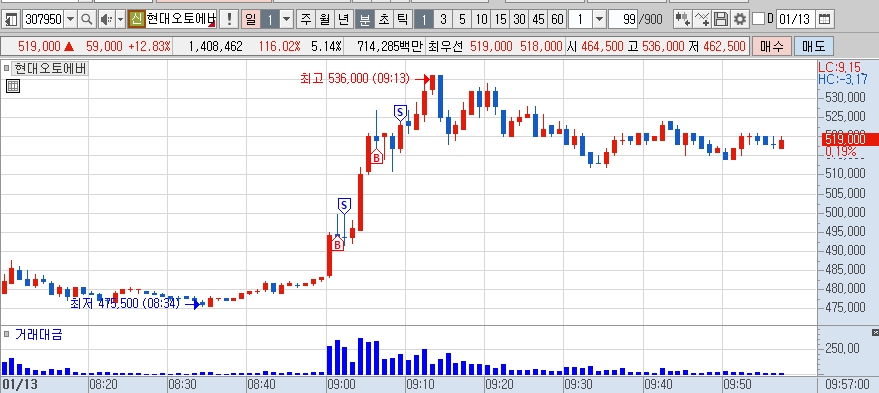Click the volume value 1,408,462
879x393 pixels.
[x=215, y=47]
